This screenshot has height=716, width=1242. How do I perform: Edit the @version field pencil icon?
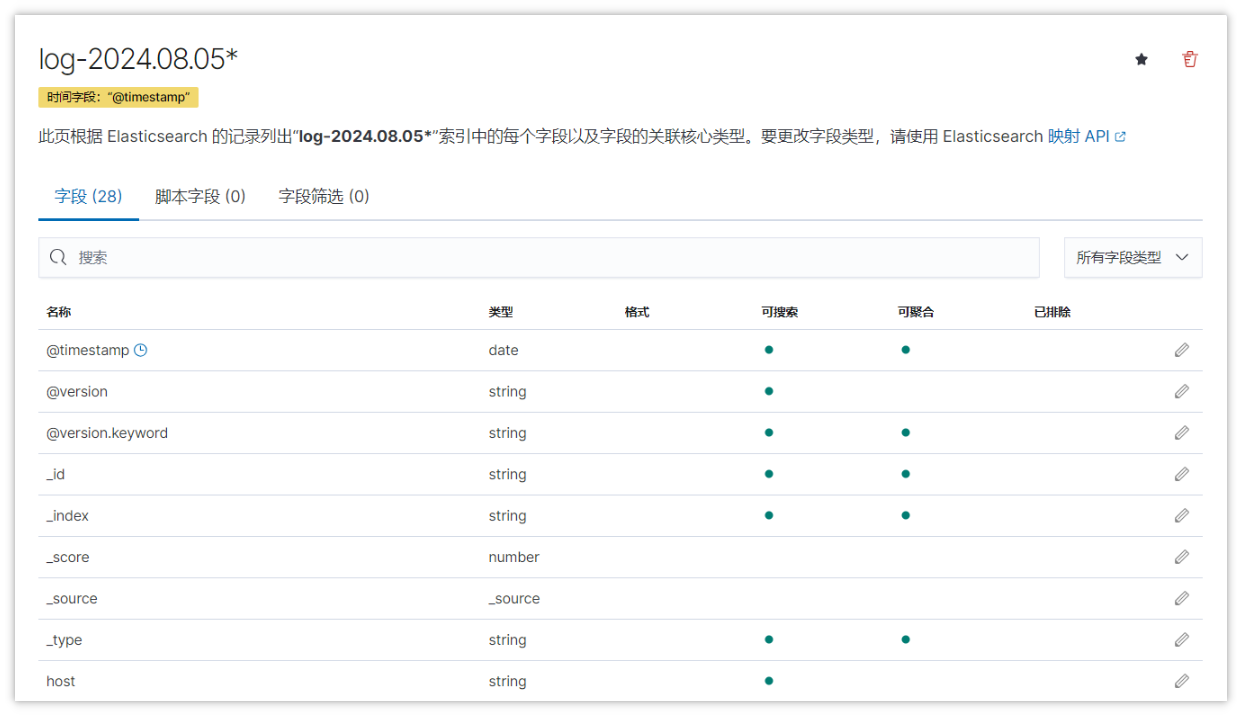tap(1182, 392)
